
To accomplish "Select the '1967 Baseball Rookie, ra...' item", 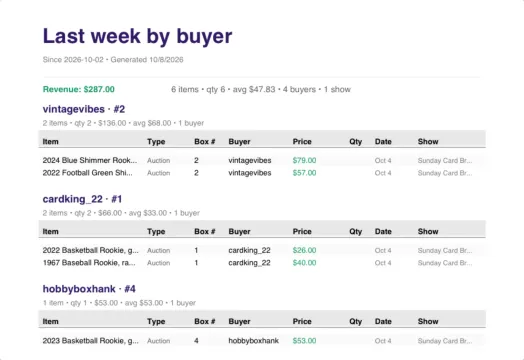I will pyautogui.click(x=89, y=263).
